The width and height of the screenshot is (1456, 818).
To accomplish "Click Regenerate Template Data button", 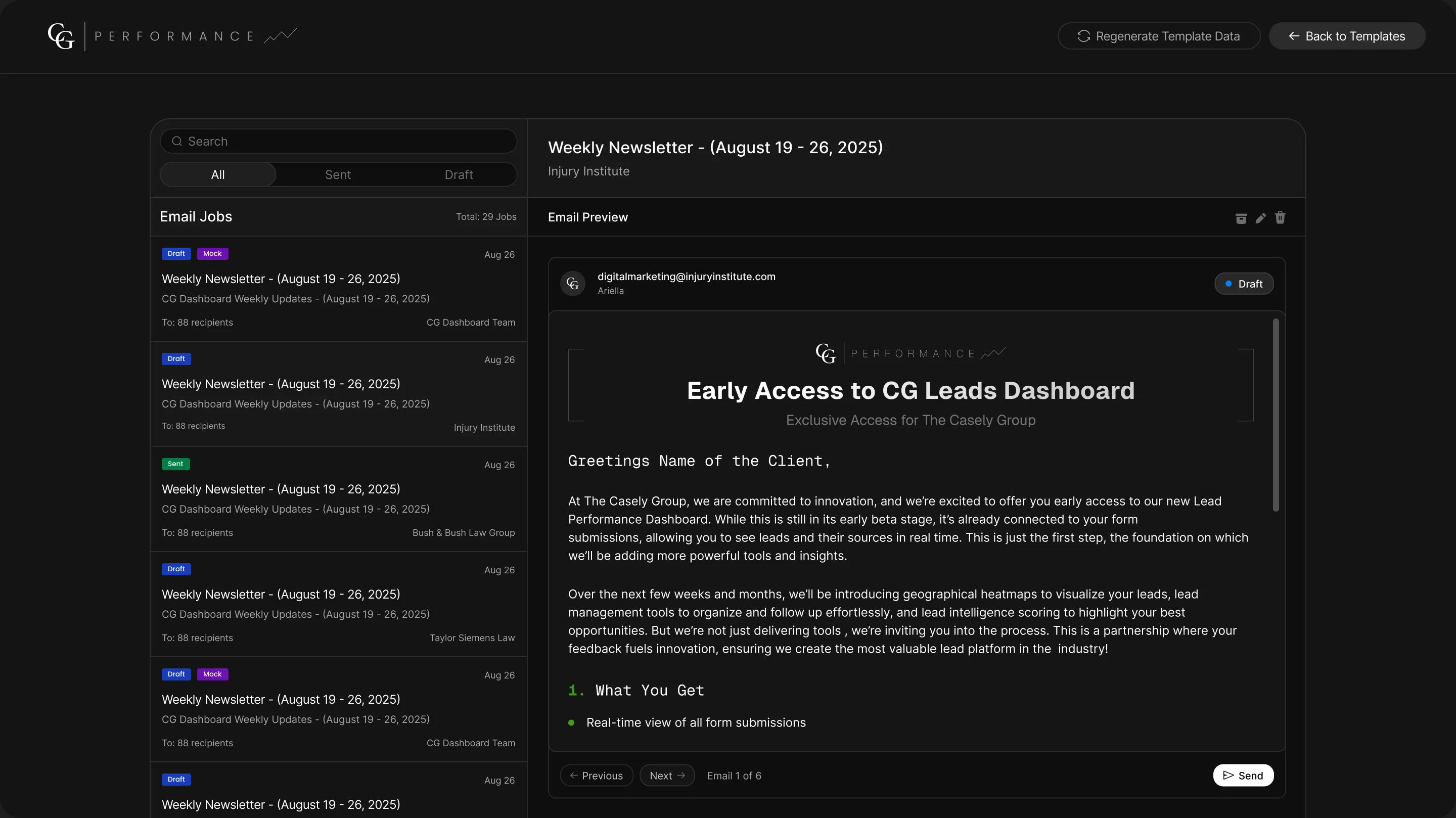I will (x=1159, y=36).
